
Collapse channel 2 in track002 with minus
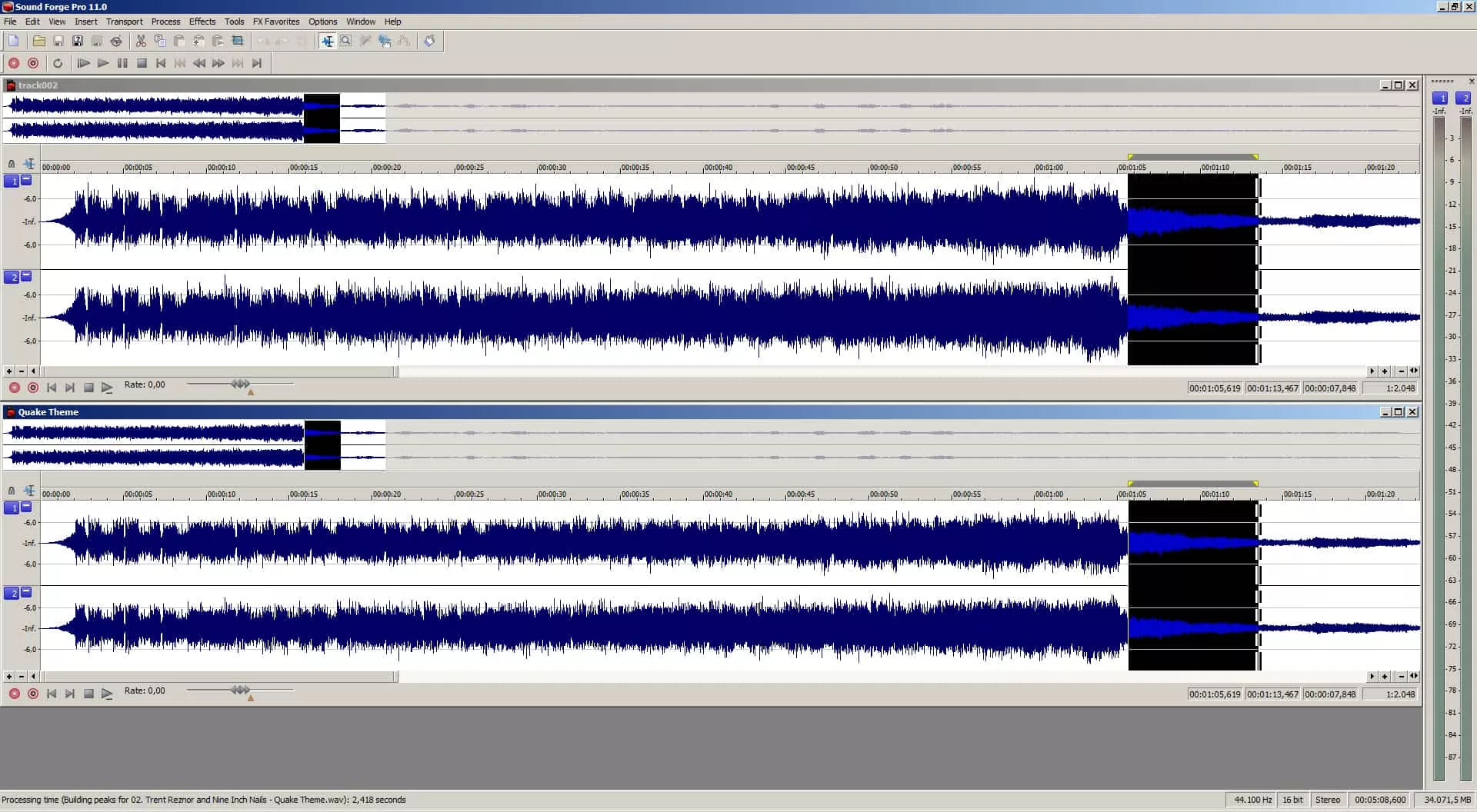tap(26, 275)
